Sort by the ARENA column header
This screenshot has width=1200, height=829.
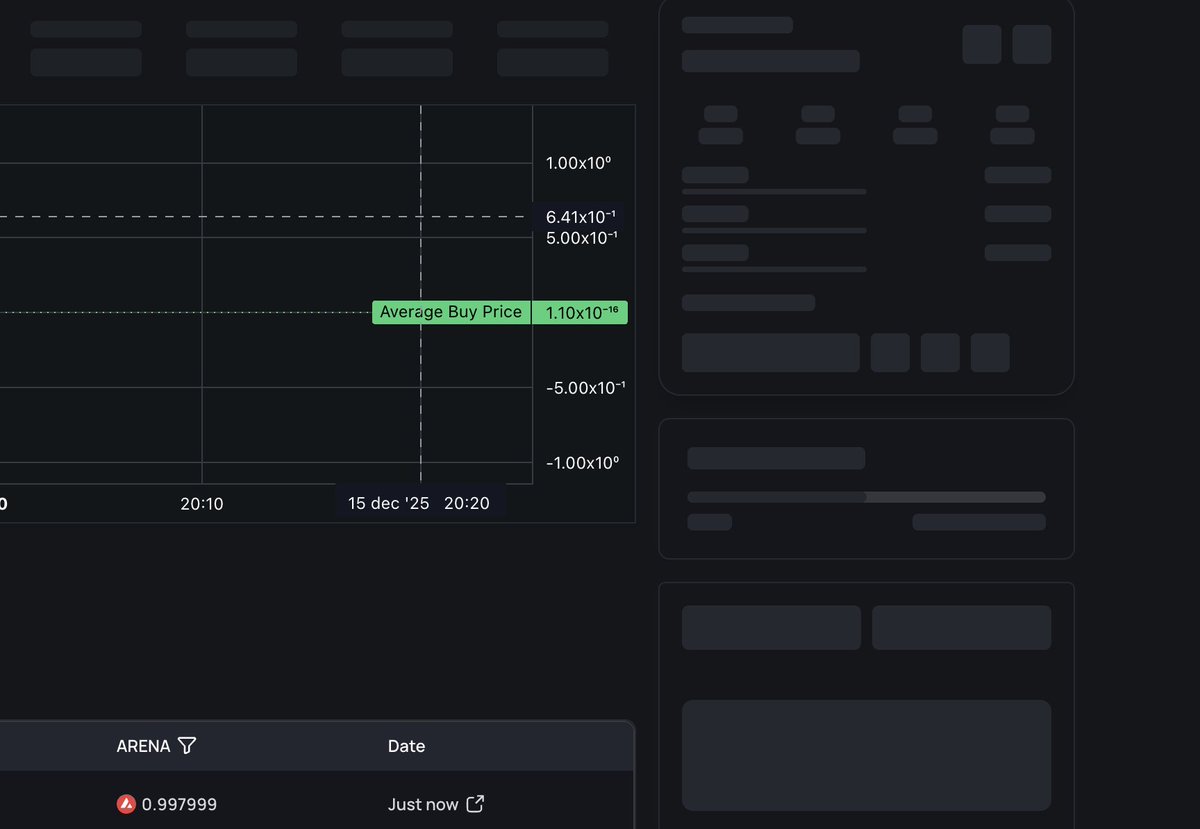click(143, 746)
